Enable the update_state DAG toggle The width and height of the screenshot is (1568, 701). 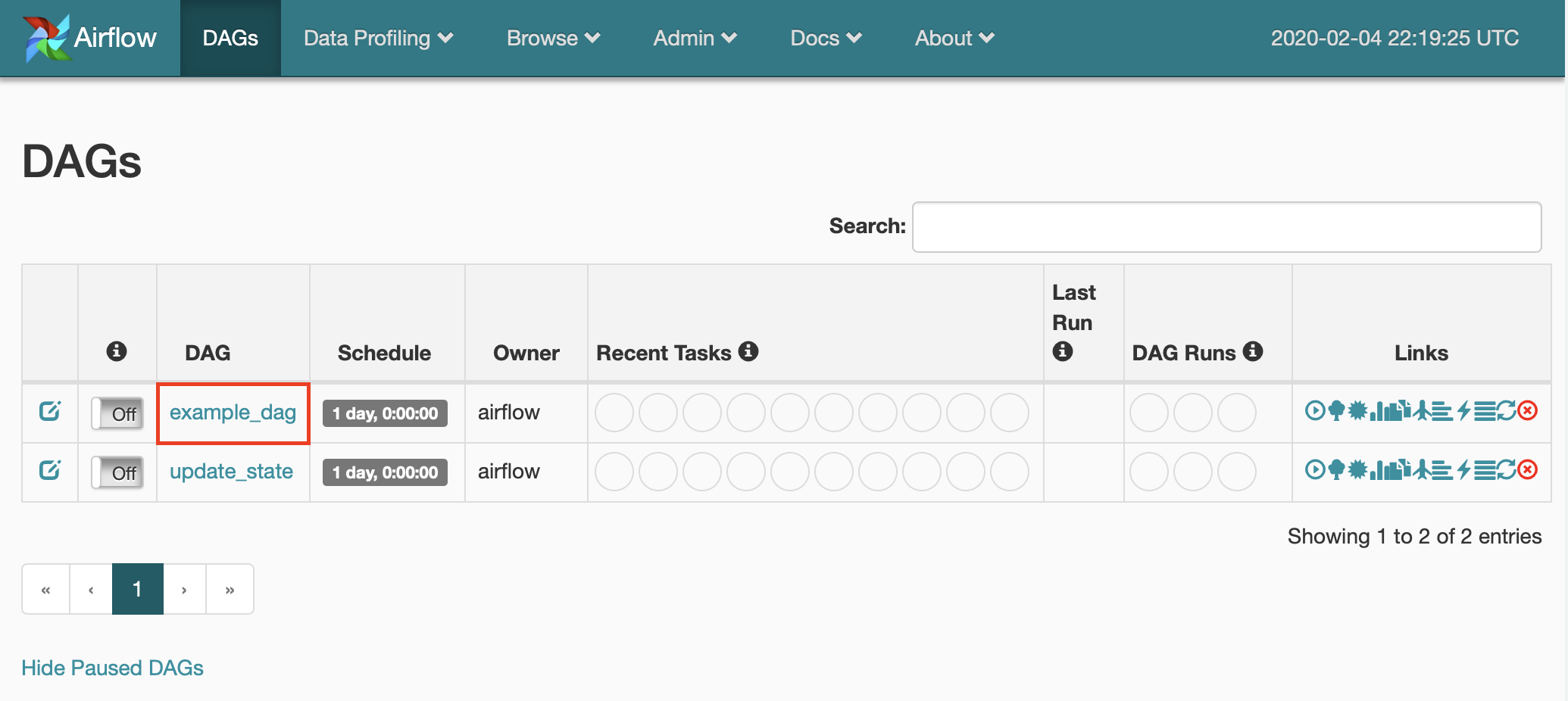pyautogui.click(x=117, y=472)
